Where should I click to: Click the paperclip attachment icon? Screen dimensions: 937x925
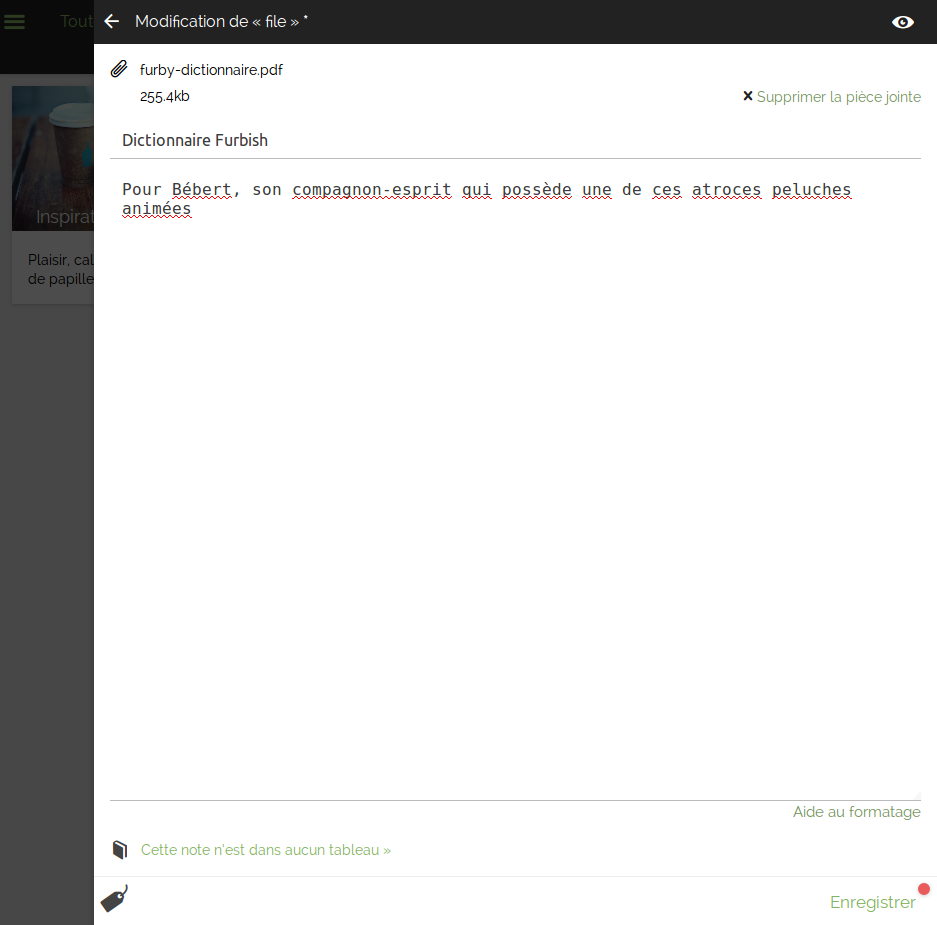[x=119, y=69]
